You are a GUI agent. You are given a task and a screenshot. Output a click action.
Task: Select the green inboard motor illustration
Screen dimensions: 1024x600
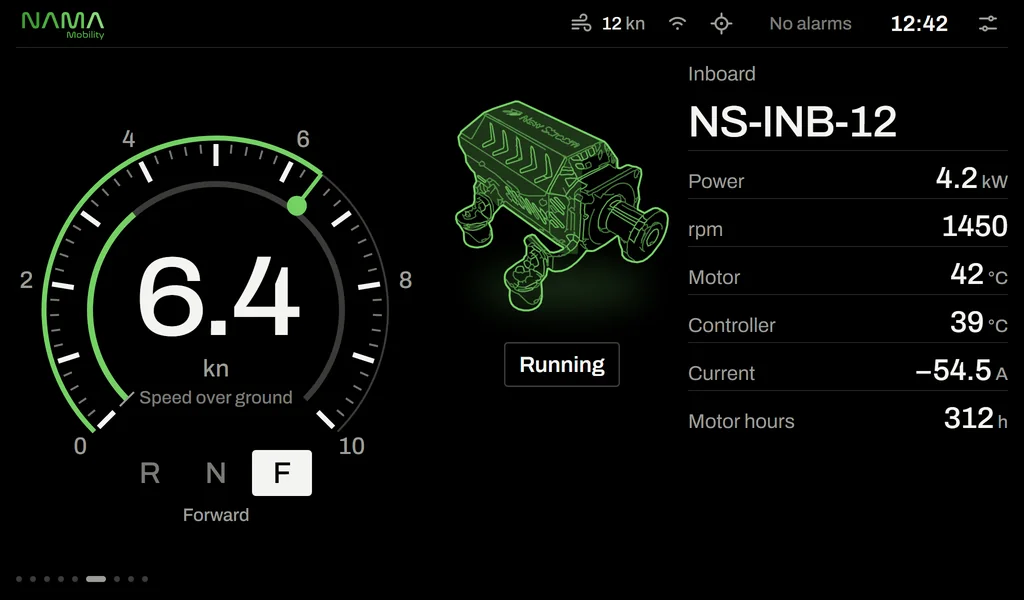tap(562, 204)
